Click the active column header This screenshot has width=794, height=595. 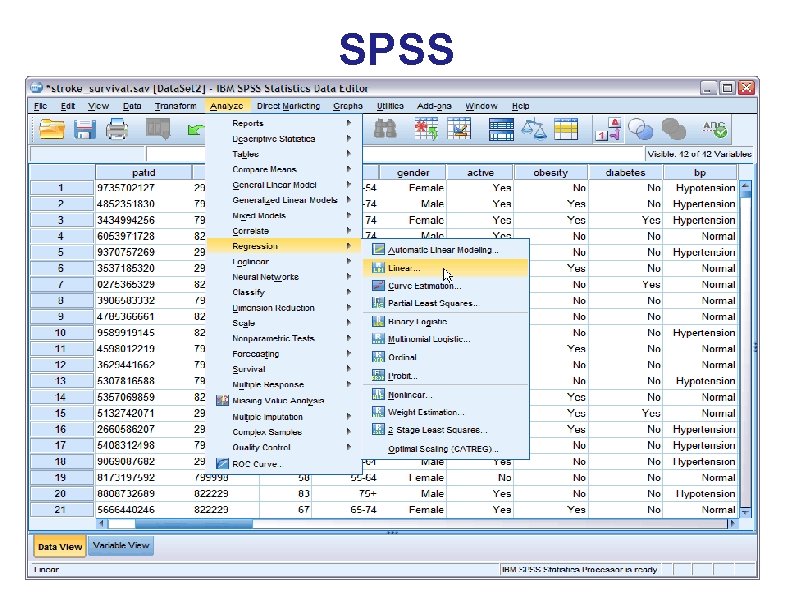tap(480, 173)
